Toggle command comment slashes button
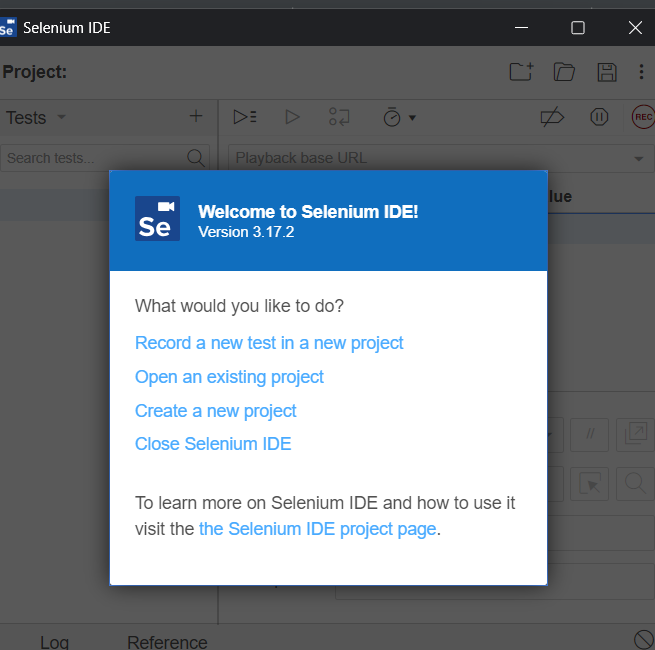Viewport: 655px width, 650px height. 589,434
